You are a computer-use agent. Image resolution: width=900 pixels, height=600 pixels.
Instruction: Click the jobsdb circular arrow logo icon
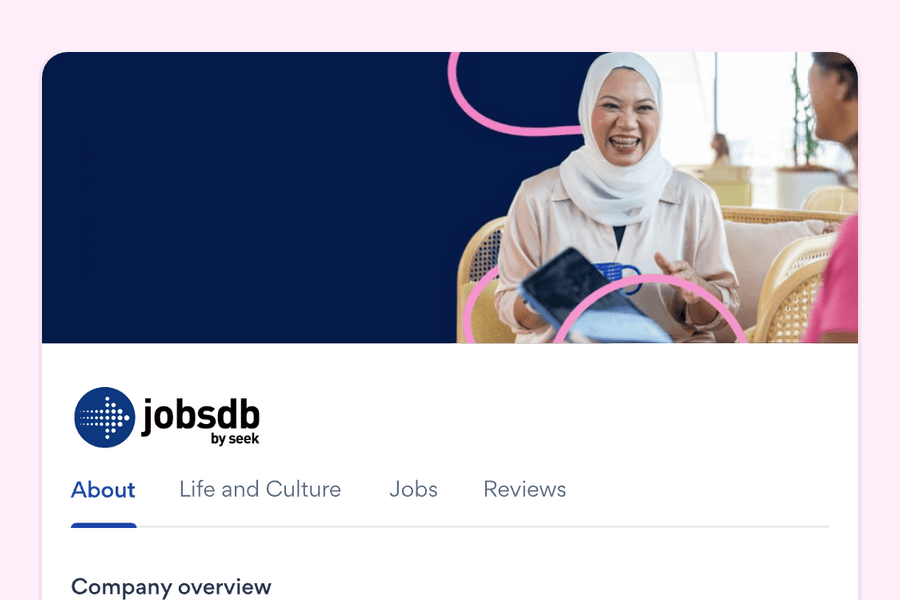[104, 417]
